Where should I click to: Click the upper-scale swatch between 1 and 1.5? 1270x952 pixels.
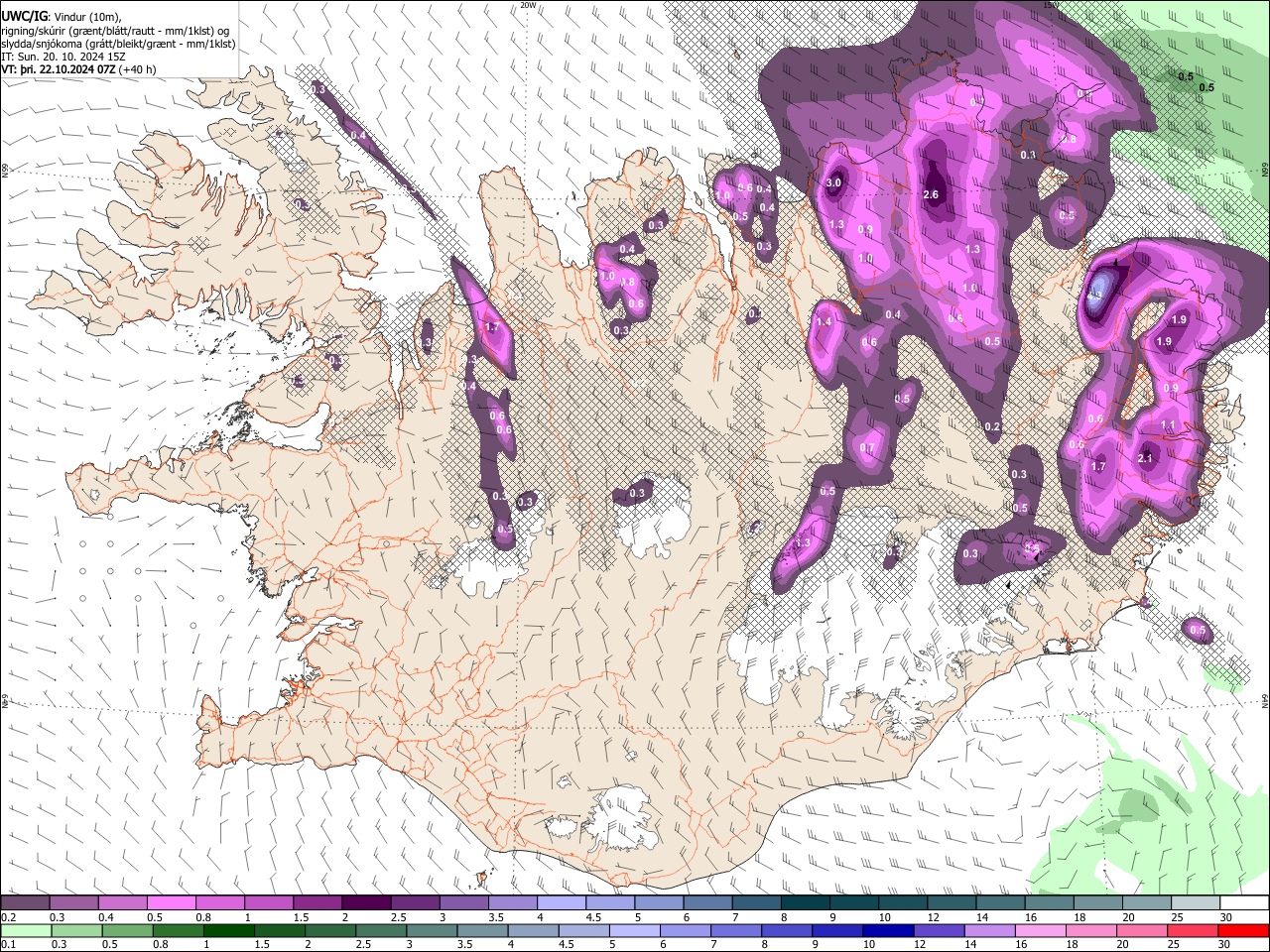[x=268, y=903]
